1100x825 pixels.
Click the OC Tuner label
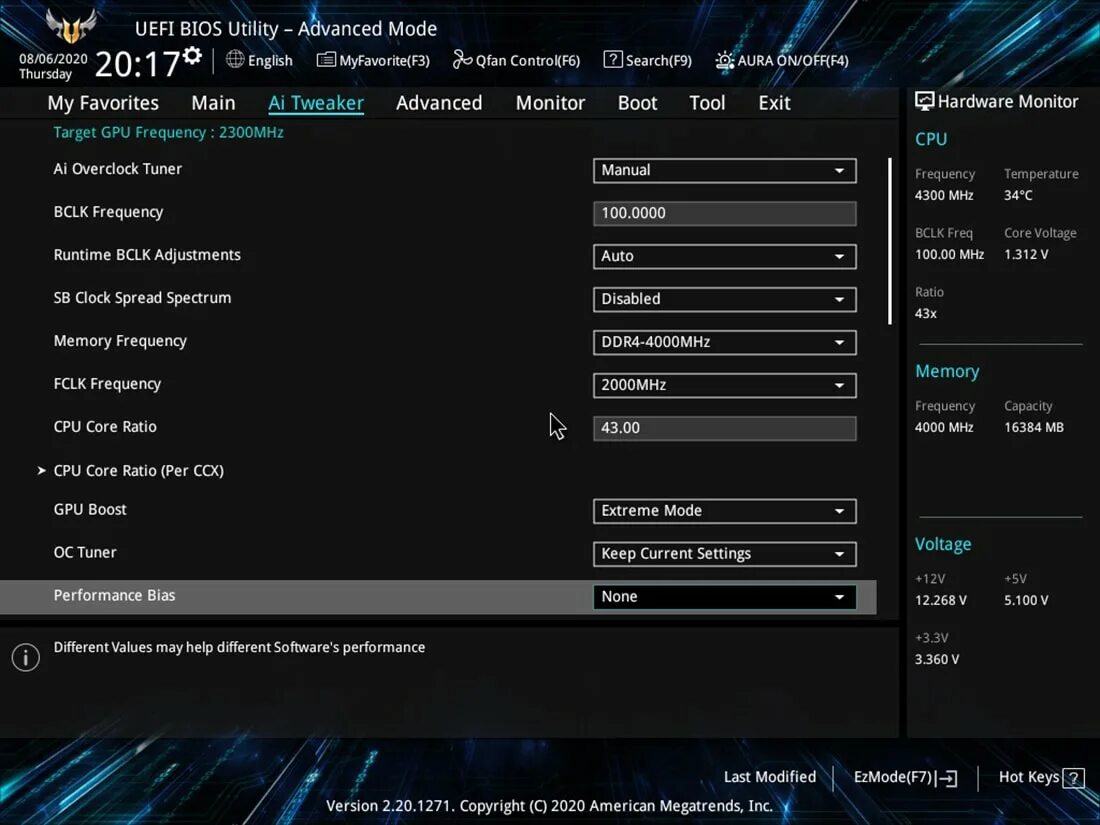coord(85,552)
